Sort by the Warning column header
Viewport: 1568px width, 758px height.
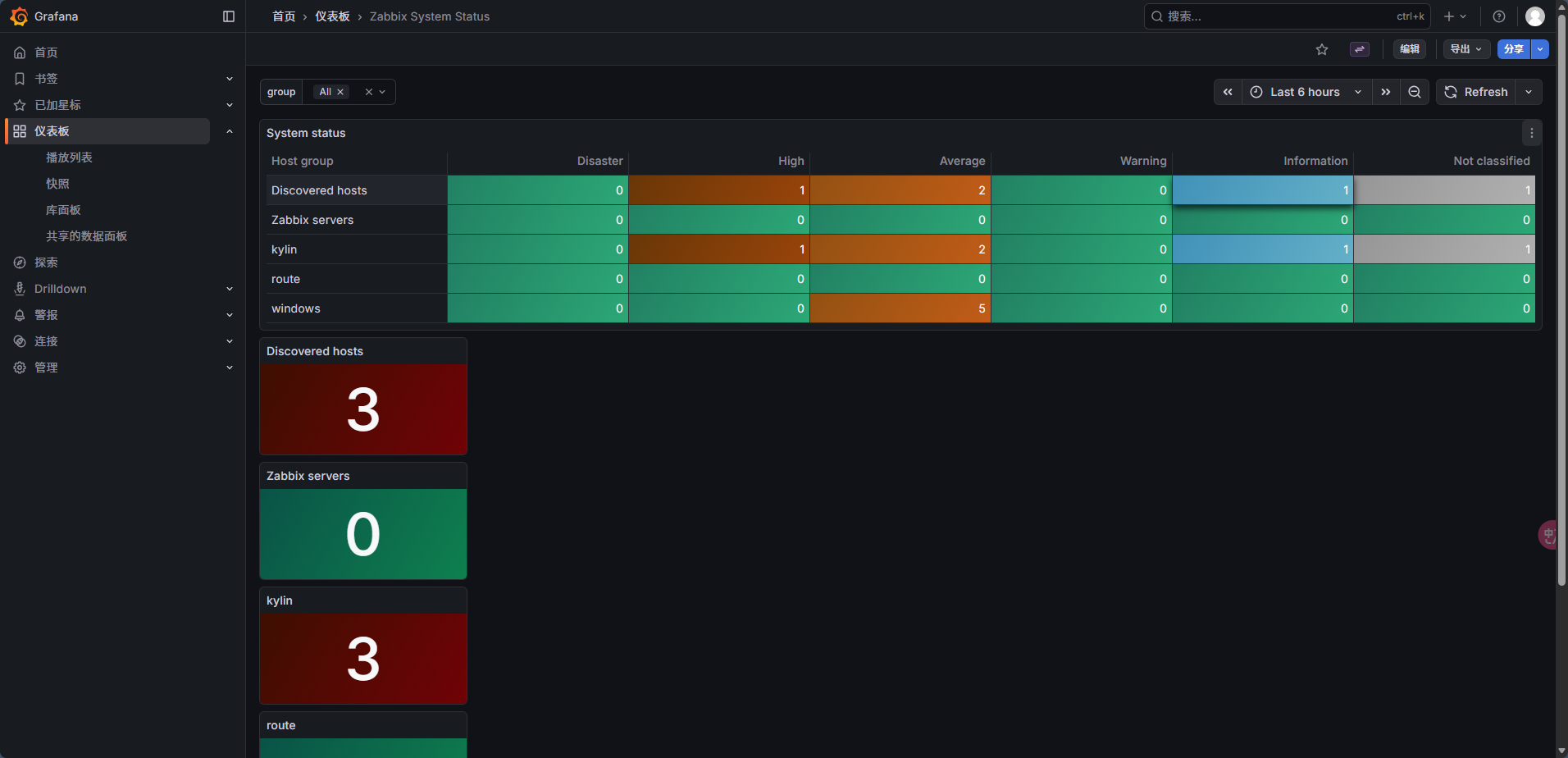click(1143, 161)
